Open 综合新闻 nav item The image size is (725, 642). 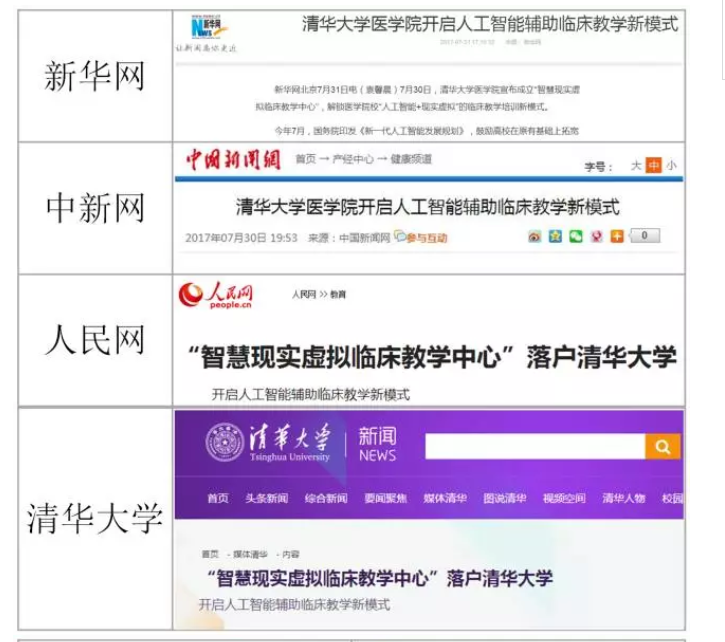[326, 498]
